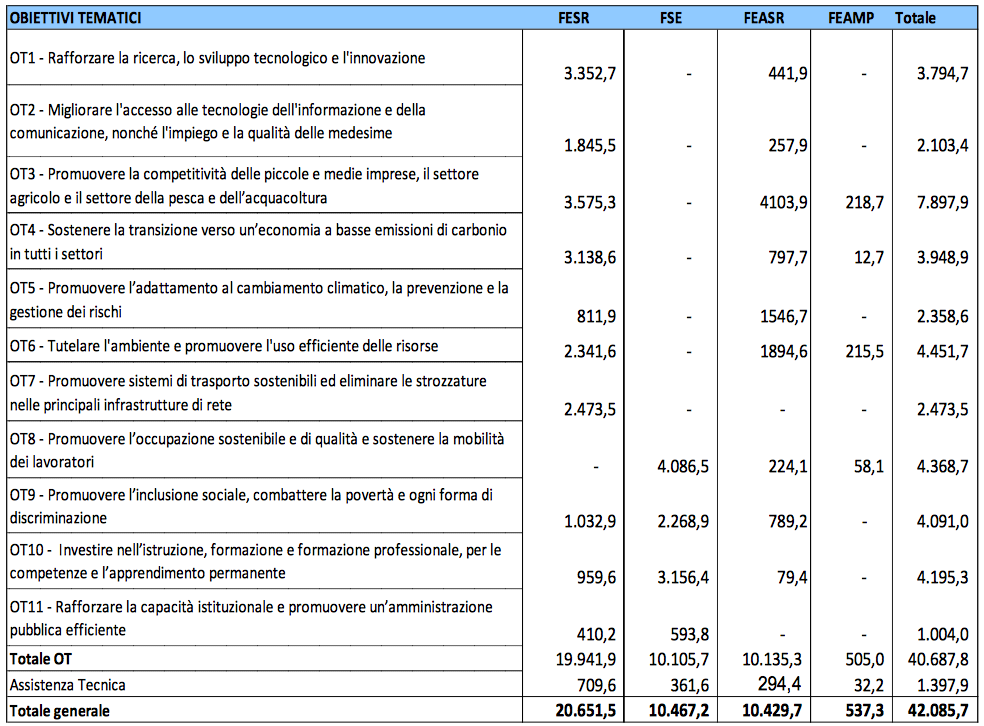Click the OT2 FESR value 1.845,5

[590, 146]
